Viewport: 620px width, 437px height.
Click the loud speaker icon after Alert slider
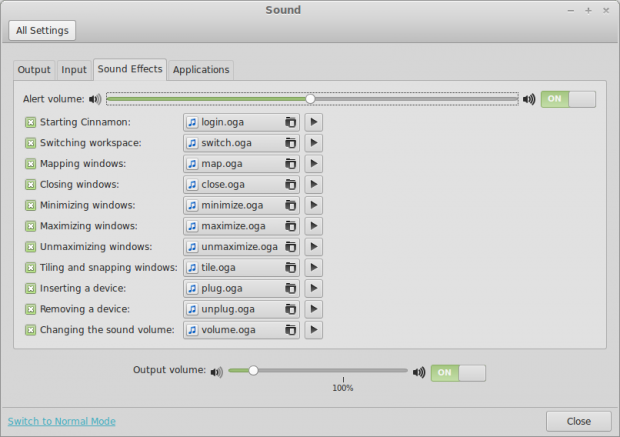pos(528,99)
